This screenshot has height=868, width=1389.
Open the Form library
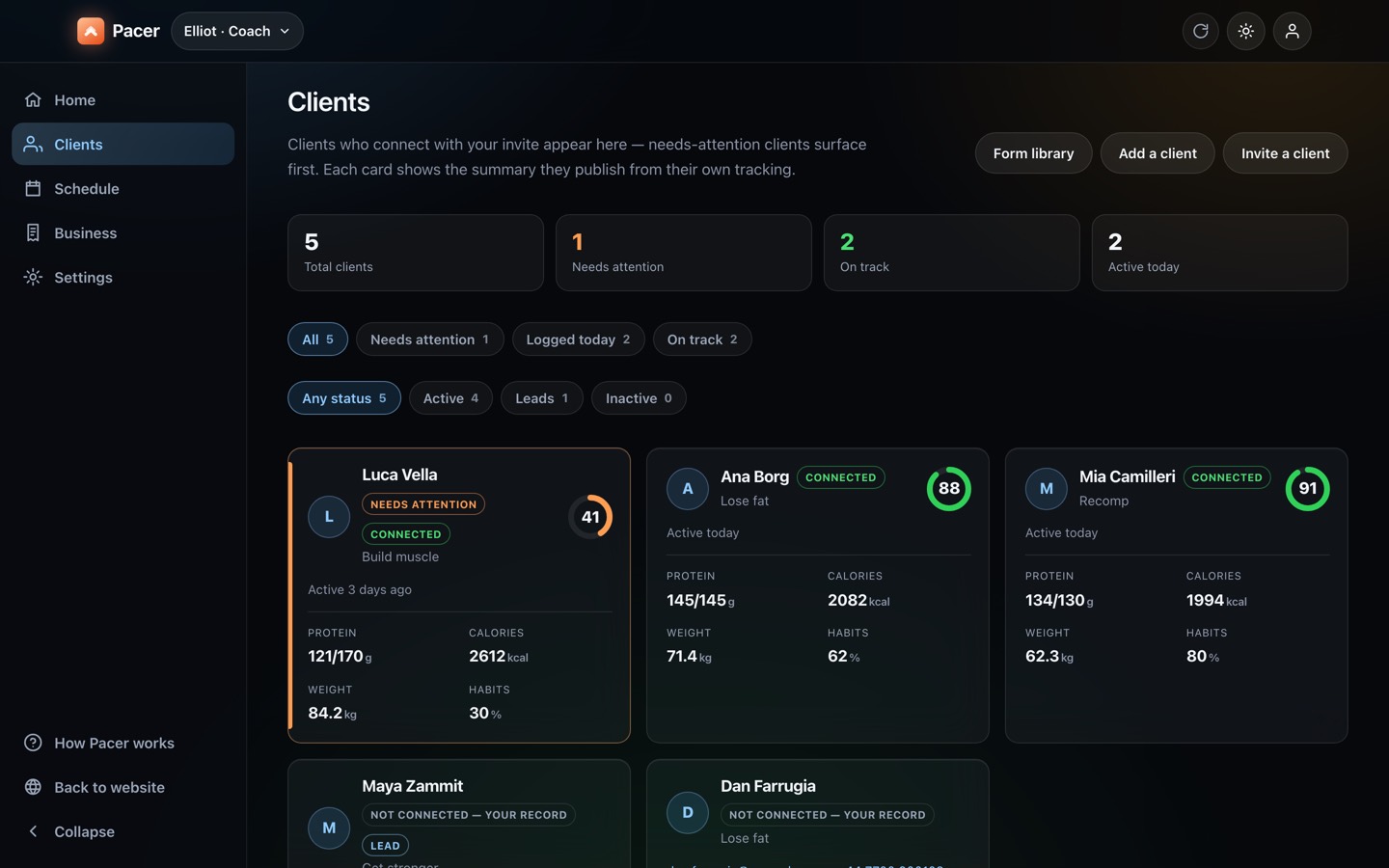(1033, 152)
